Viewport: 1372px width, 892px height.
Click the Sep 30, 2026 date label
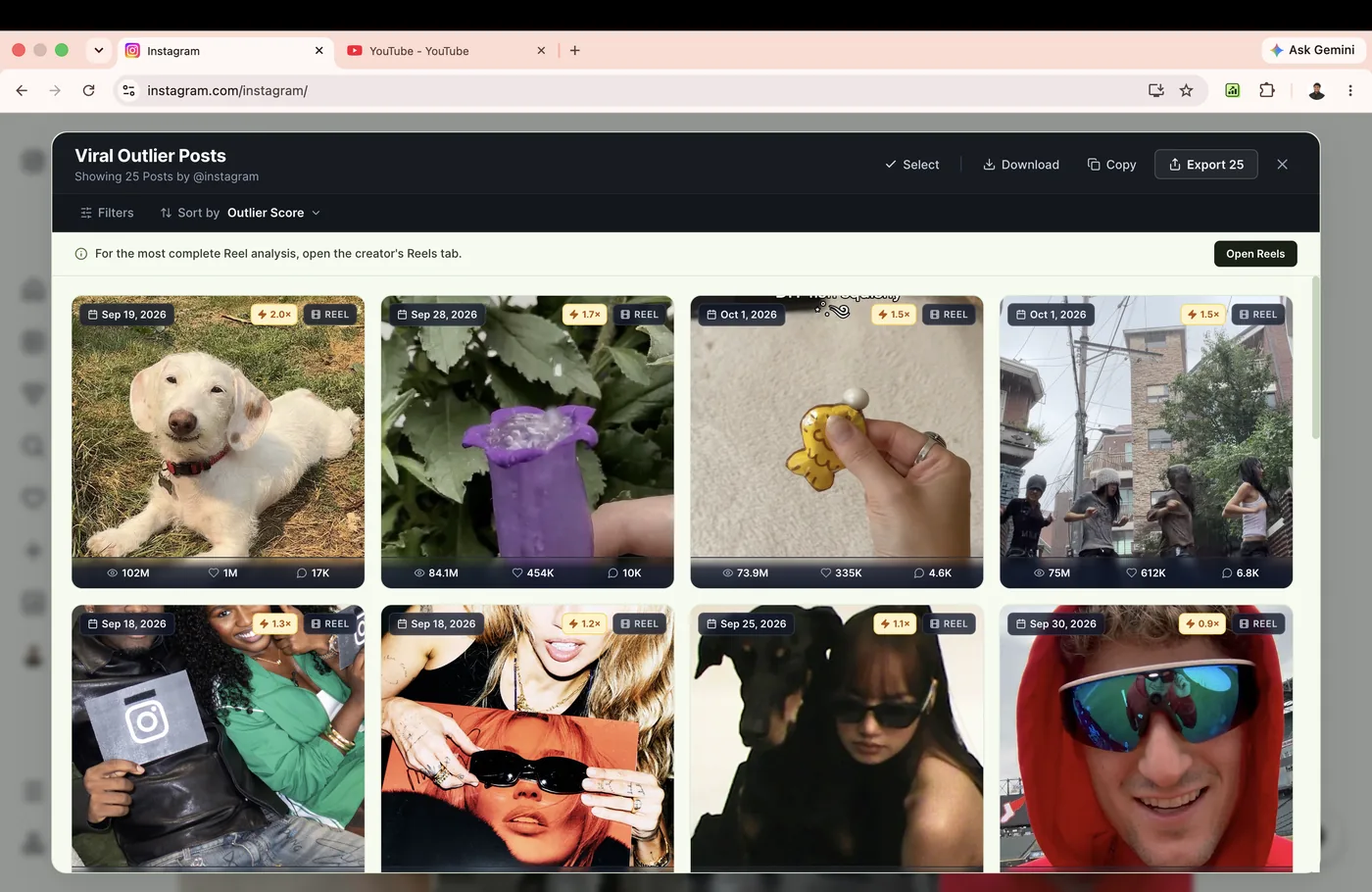point(1054,623)
